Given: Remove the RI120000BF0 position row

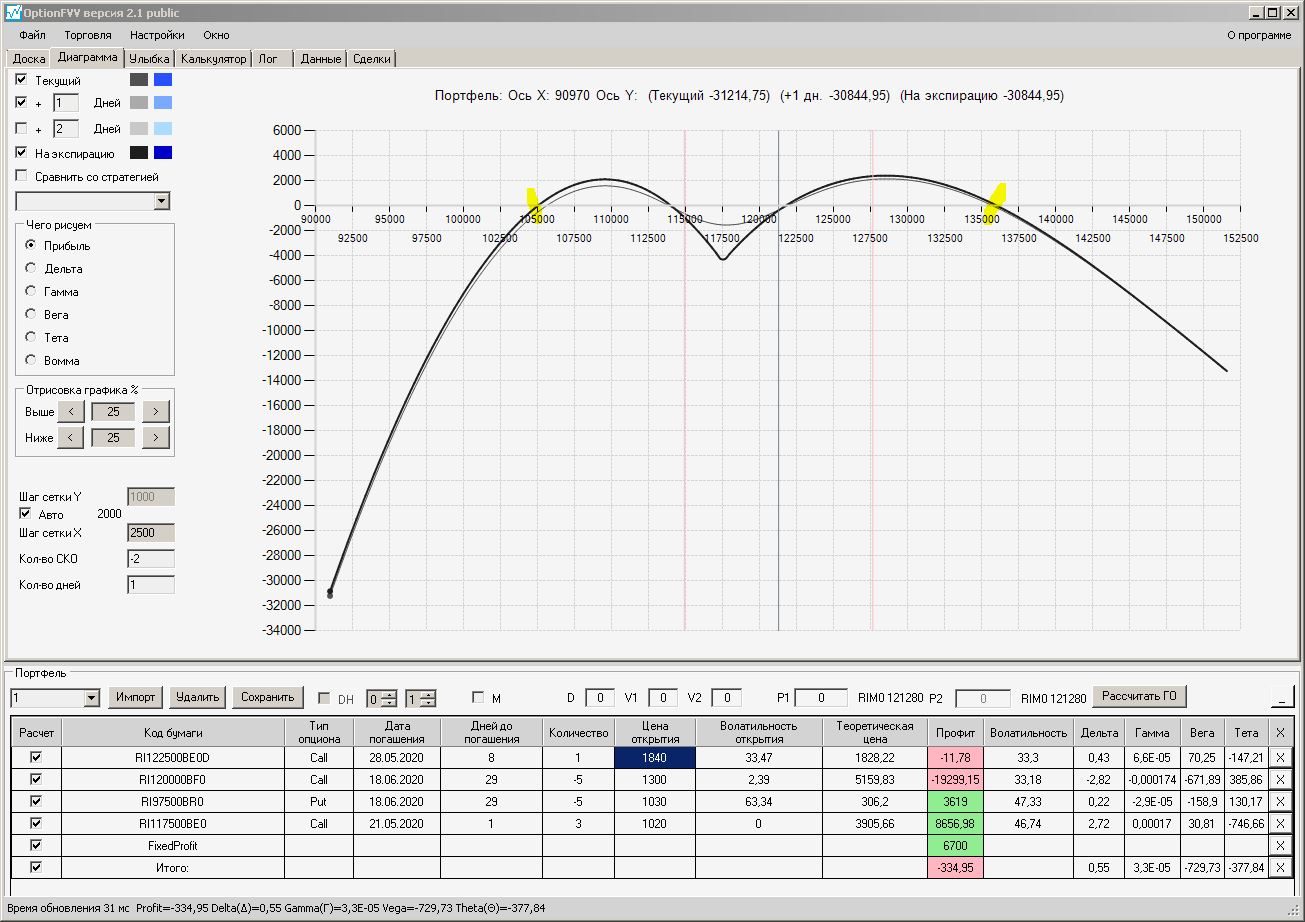Looking at the screenshot, I should tap(1280, 779).
